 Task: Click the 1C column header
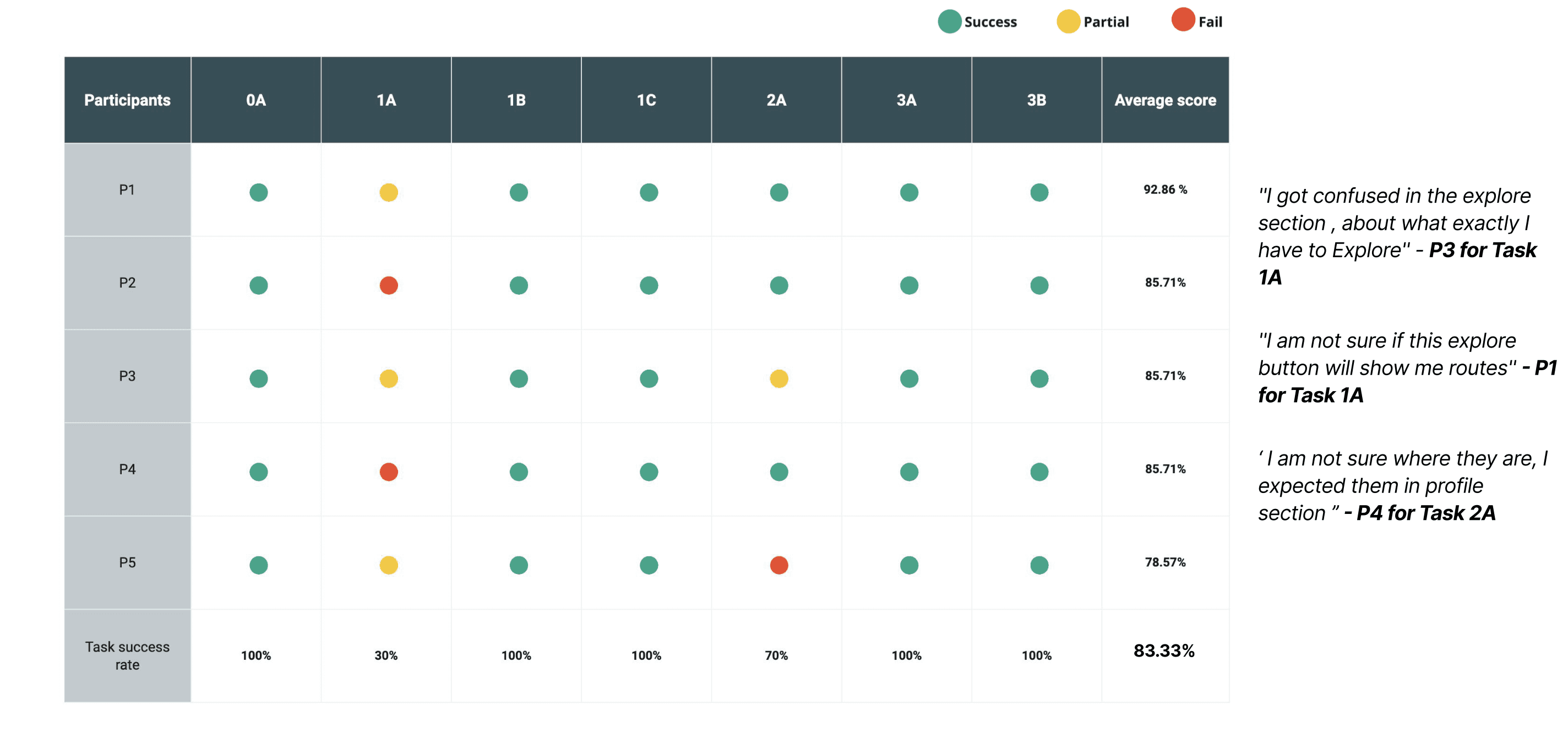[x=646, y=100]
